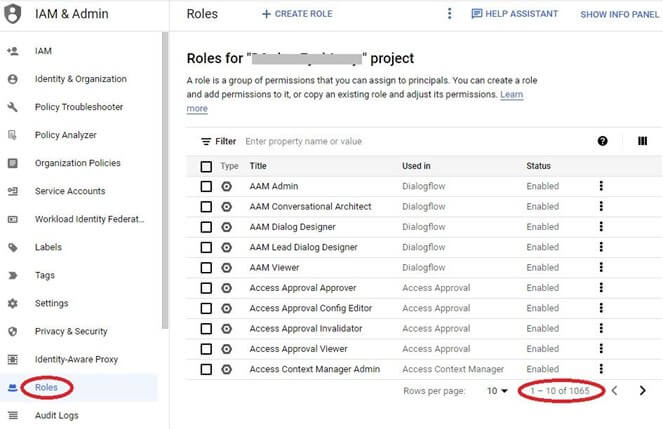
Task: Check the AAM Admin role checkbox
Action: coord(206,186)
